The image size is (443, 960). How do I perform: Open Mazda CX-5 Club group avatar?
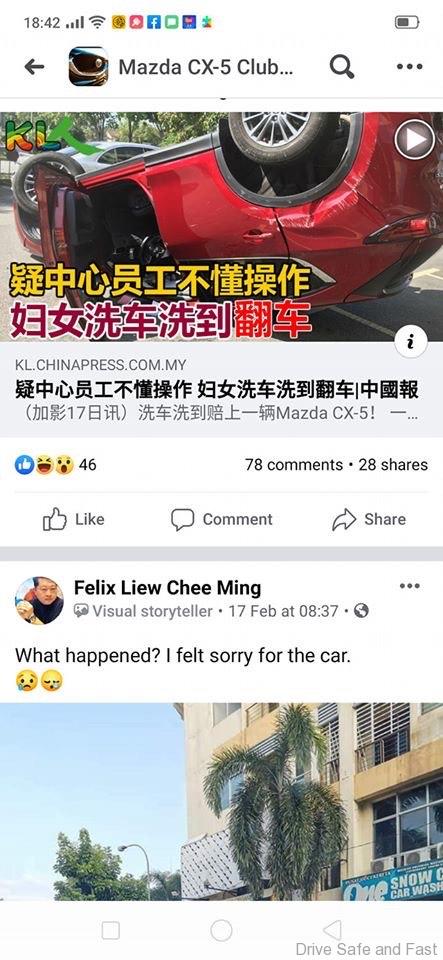click(x=88, y=66)
